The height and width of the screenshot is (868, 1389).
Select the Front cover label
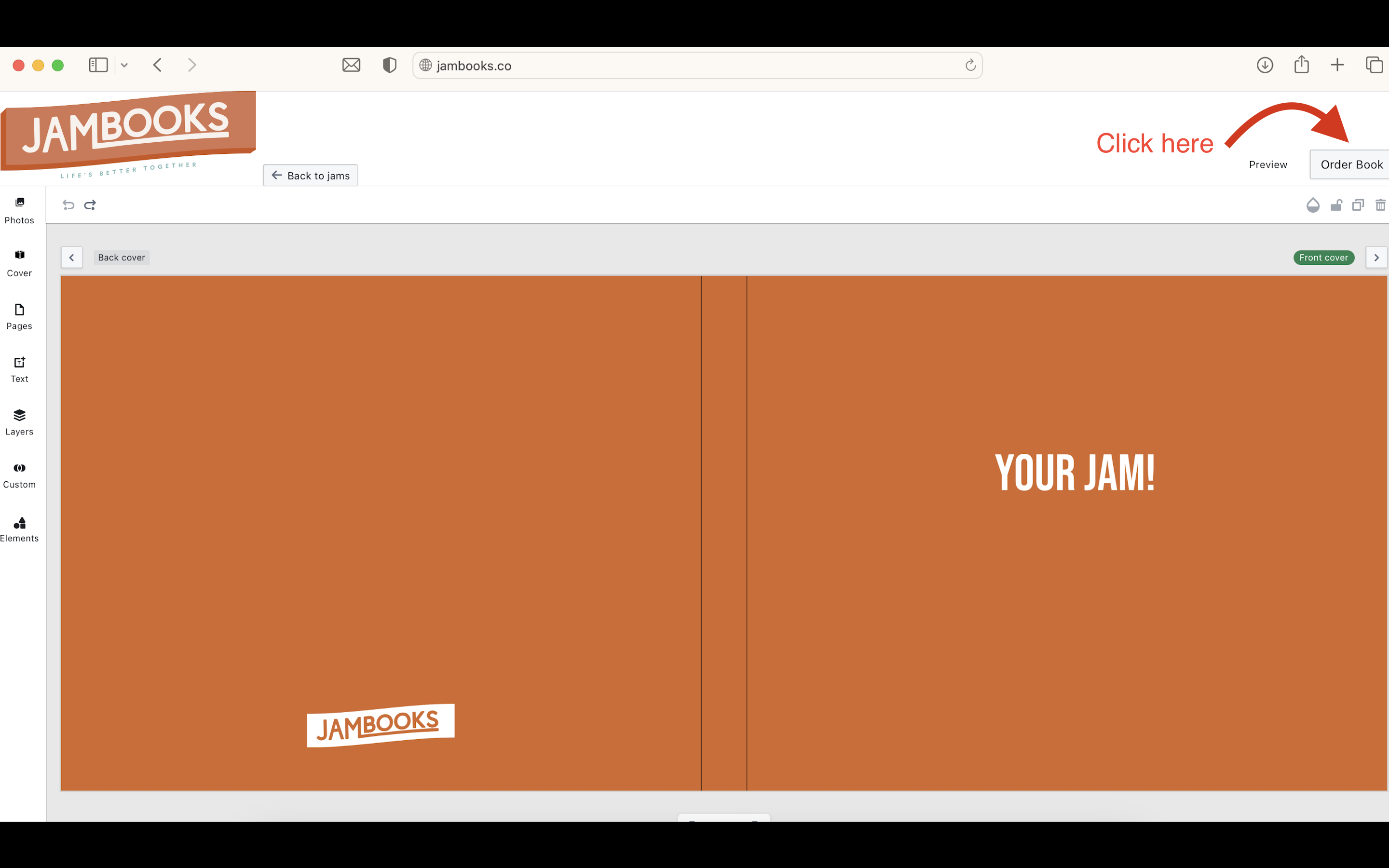1323,257
